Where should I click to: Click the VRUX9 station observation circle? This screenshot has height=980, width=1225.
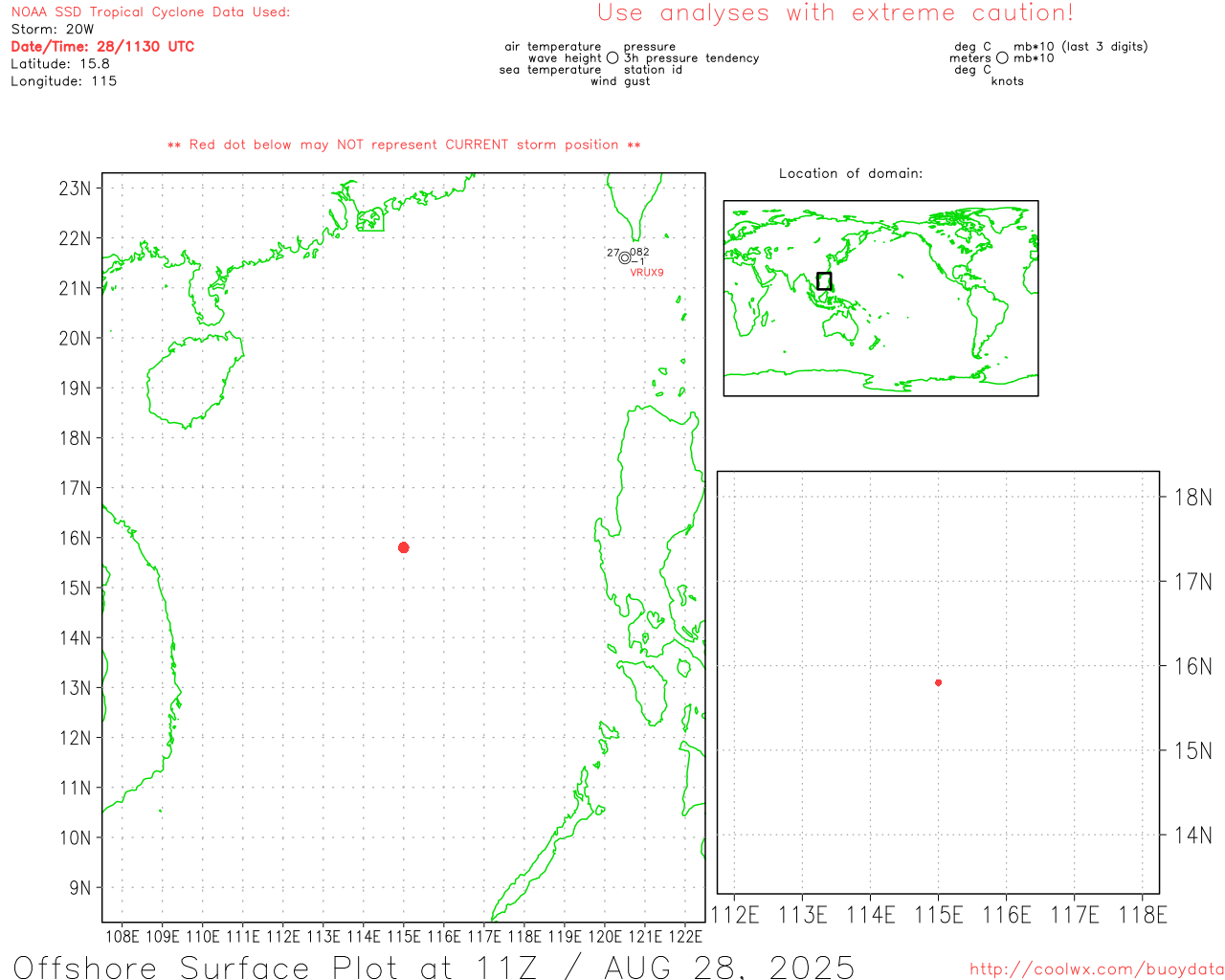pos(625,257)
